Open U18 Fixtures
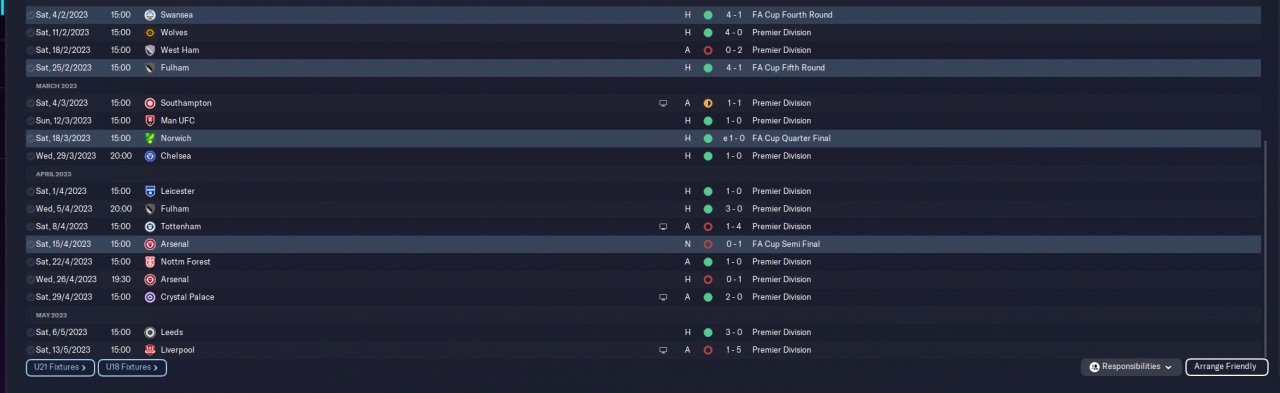 tap(132, 367)
